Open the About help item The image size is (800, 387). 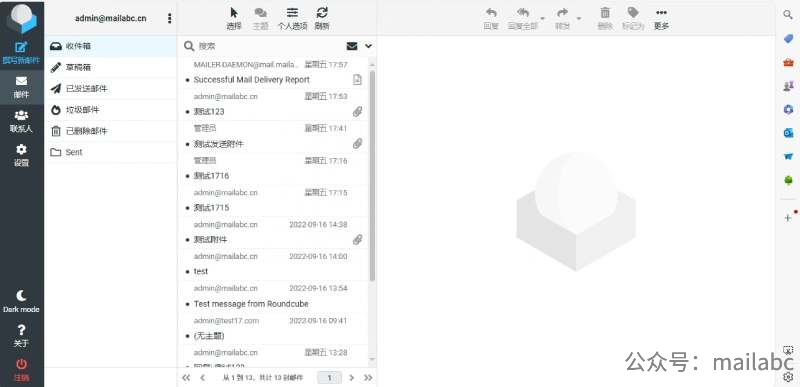[x=21, y=336]
